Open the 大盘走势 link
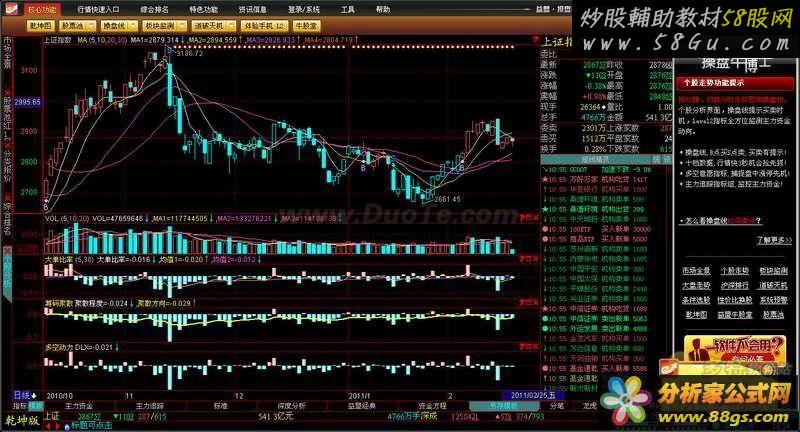800x432 pixels. point(696,286)
